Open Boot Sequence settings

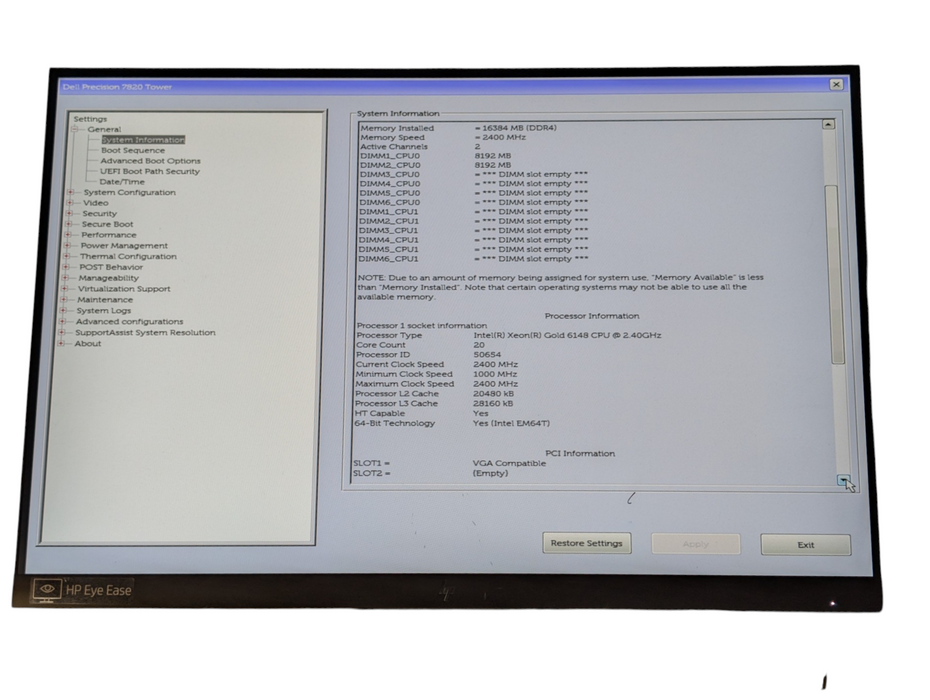coord(133,151)
